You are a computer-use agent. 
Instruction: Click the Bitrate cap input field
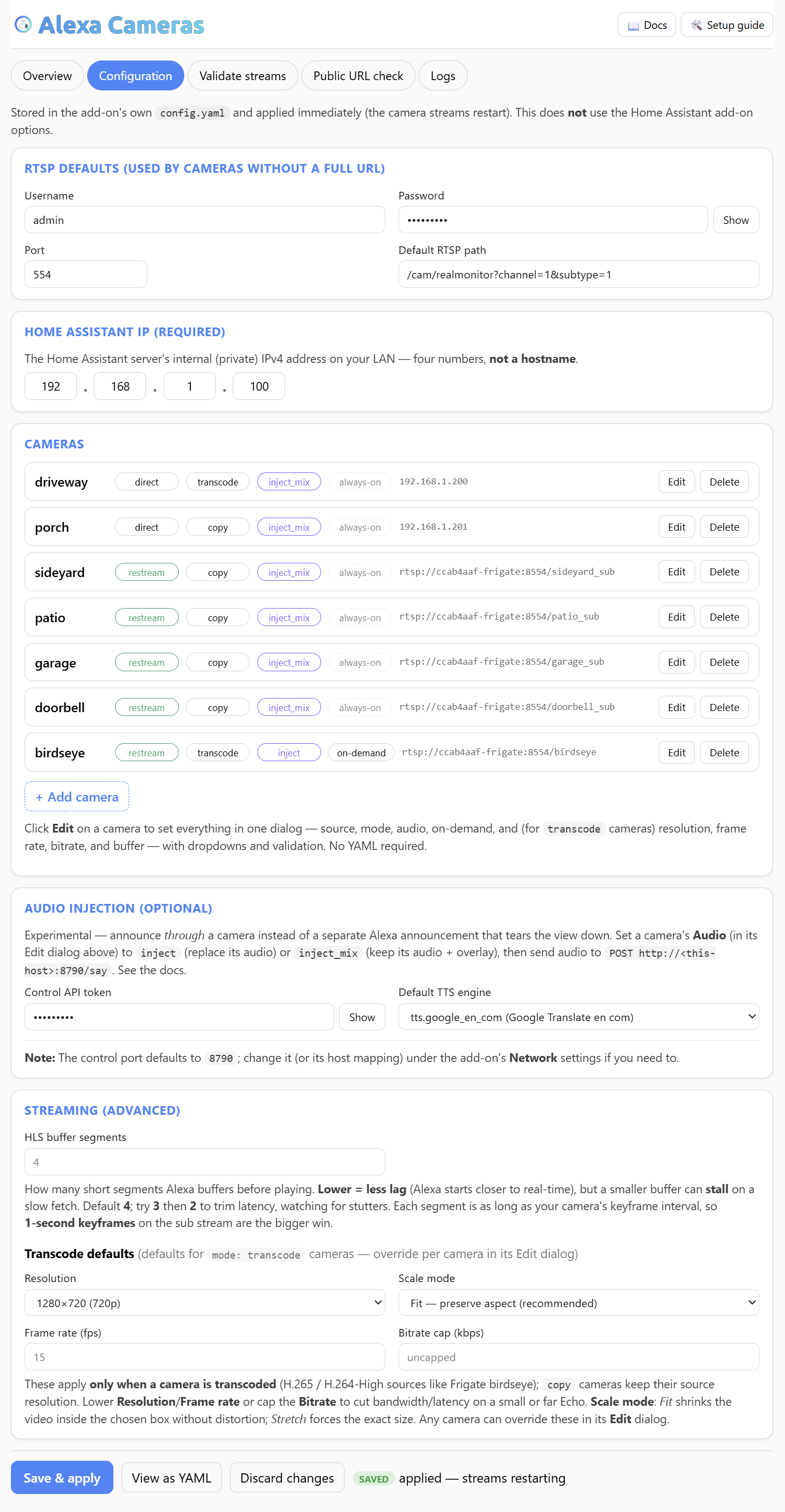[578, 1357]
